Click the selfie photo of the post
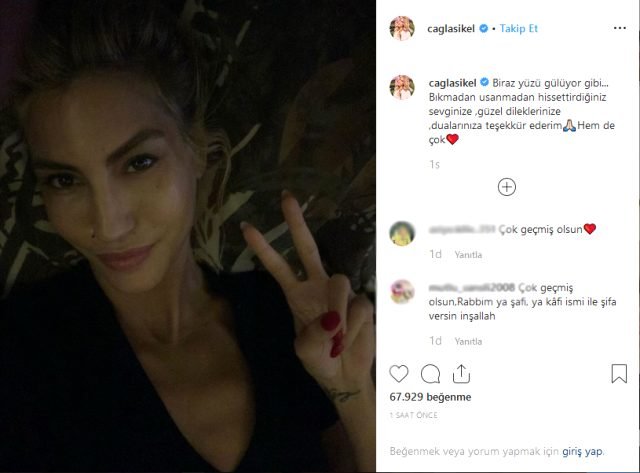Viewport: 640px width, 473px height. point(188,237)
